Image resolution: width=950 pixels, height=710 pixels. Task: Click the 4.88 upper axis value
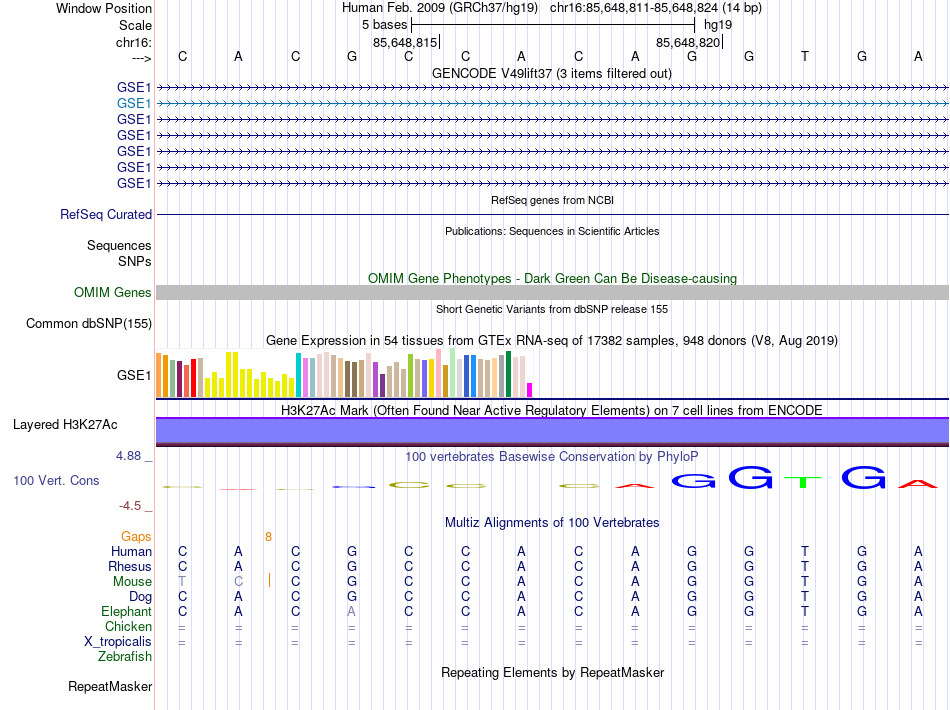tap(128, 456)
